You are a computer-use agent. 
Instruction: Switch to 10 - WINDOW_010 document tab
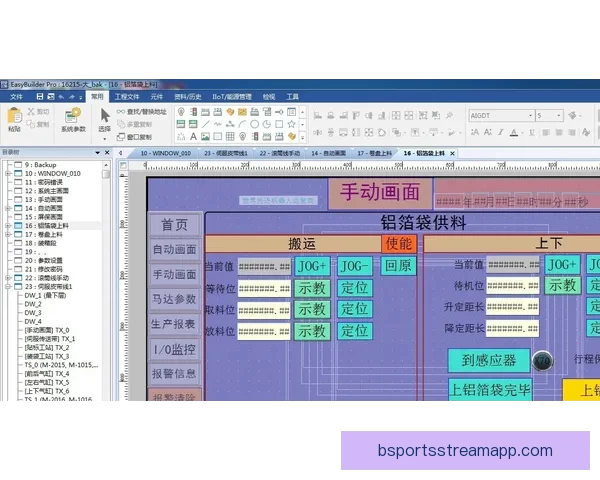click(x=165, y=153)
